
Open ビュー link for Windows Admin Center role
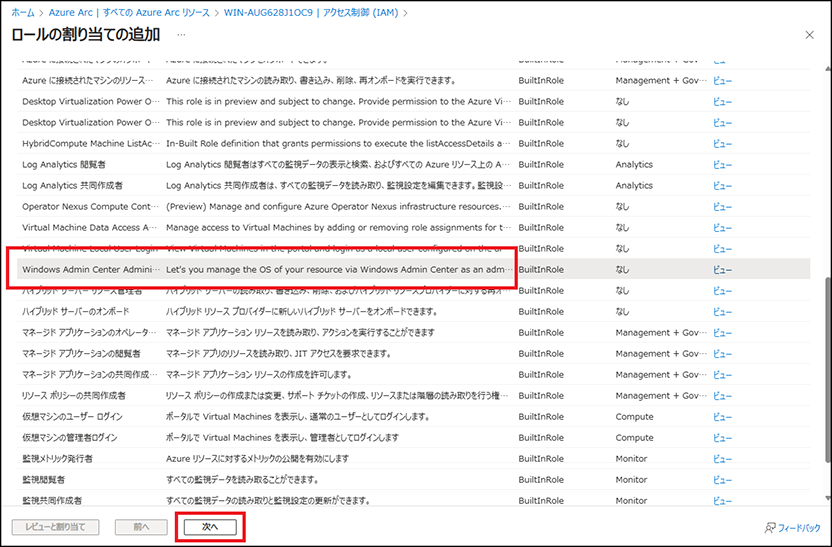tap(722, 270)
